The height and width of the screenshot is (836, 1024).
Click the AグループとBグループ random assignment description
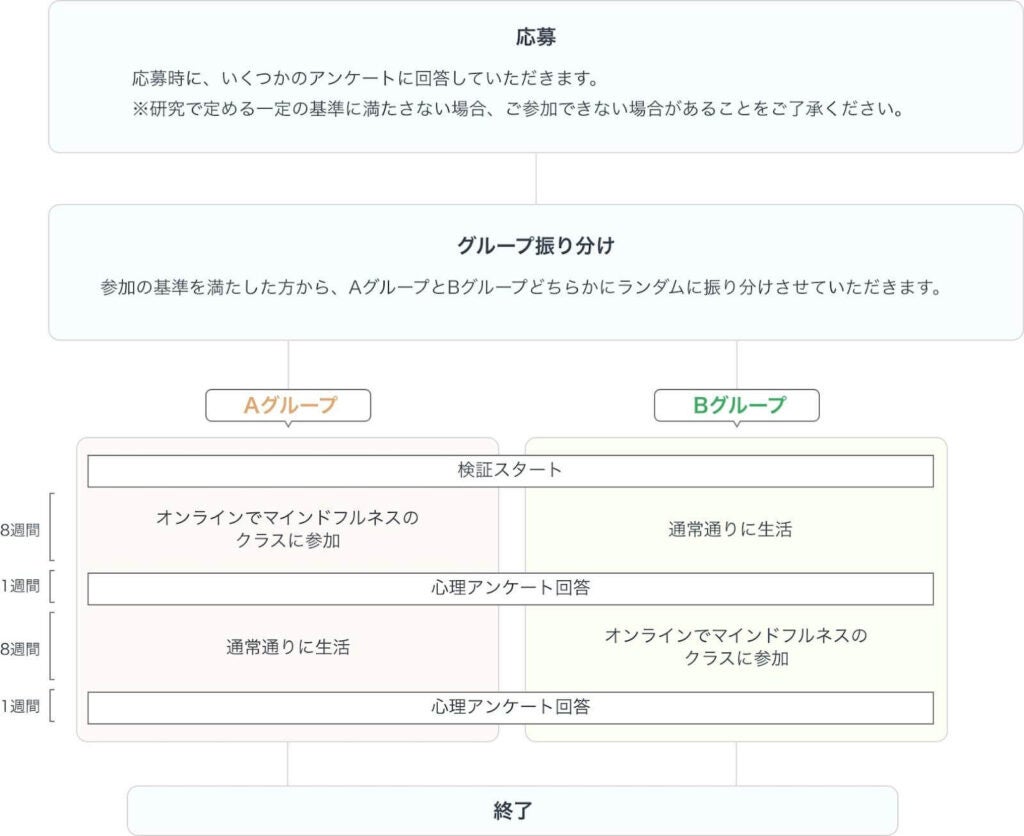[x=521, y=288]
